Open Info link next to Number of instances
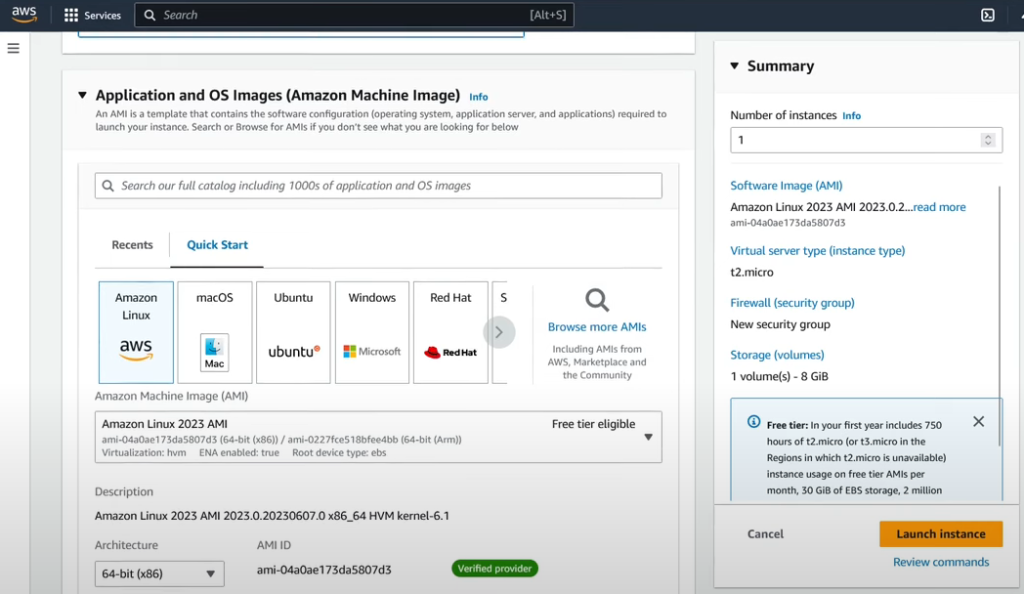Image resolution: width=1024 pixels, height=594 pixels. pos(852,116)
